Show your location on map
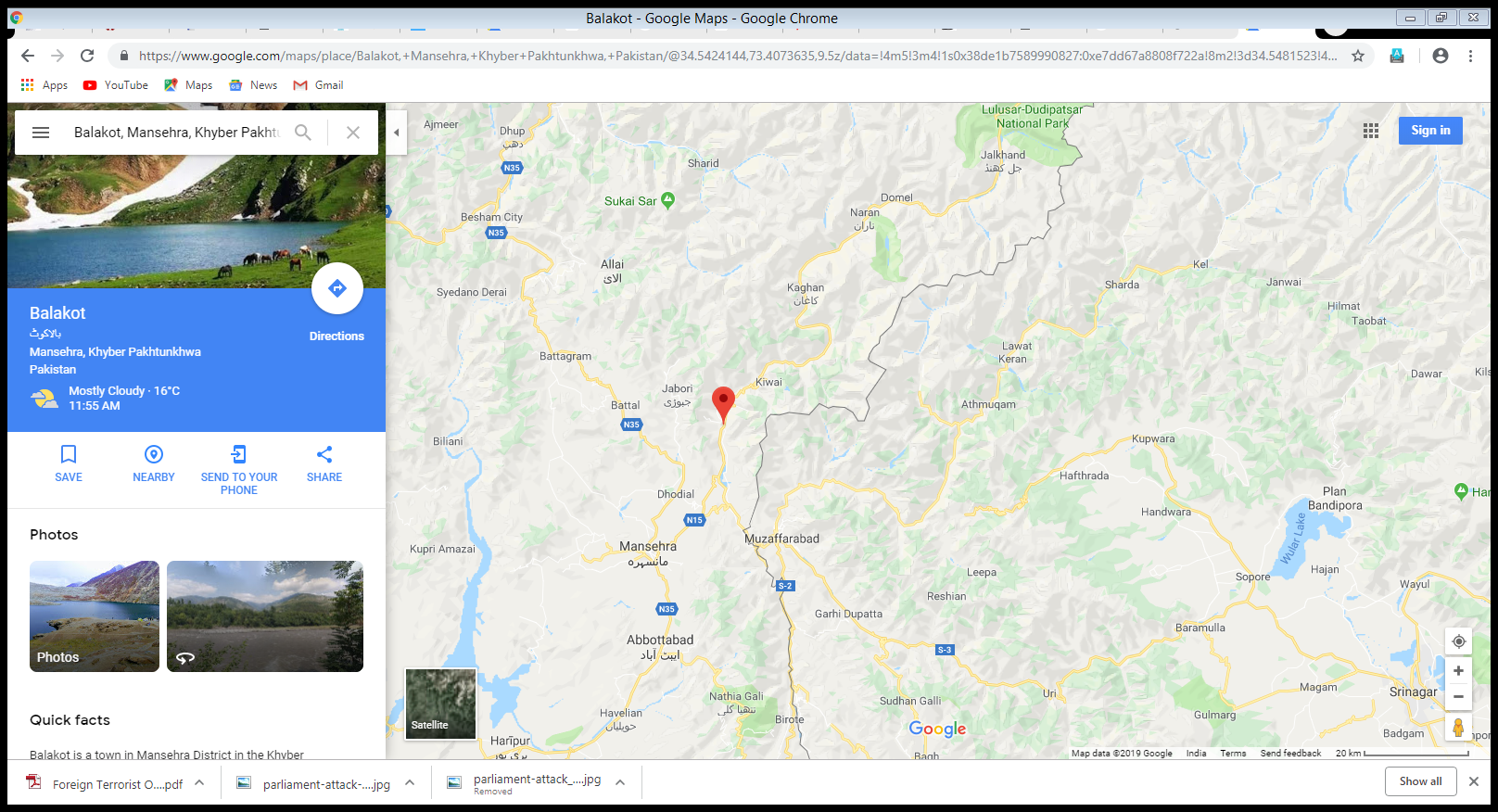Image resolution: width=1498 pixels, height=812 pixels. tap(1458, 641)
